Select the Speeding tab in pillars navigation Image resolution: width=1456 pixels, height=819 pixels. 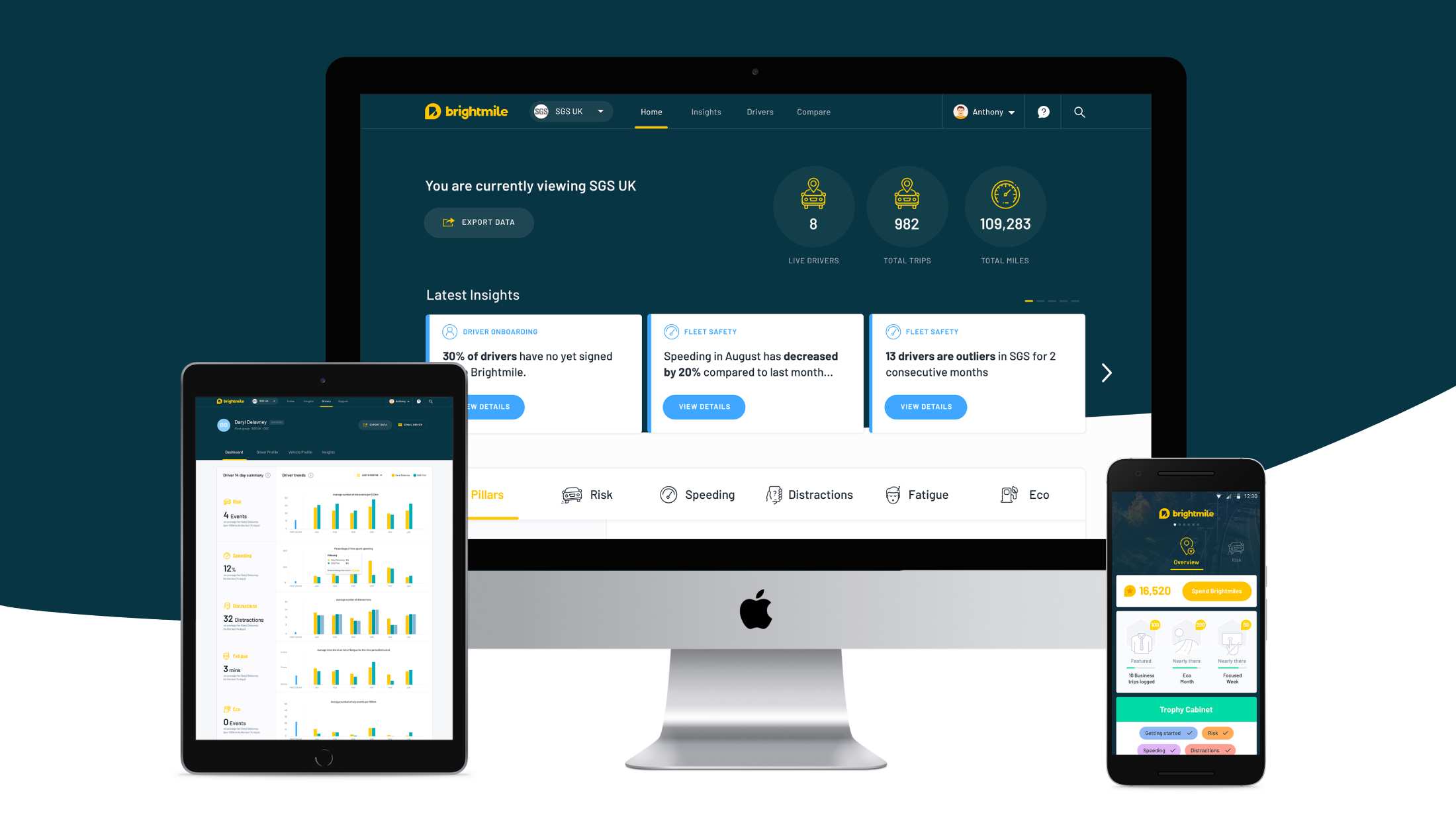pyautogui.click(x=709, y=494)
